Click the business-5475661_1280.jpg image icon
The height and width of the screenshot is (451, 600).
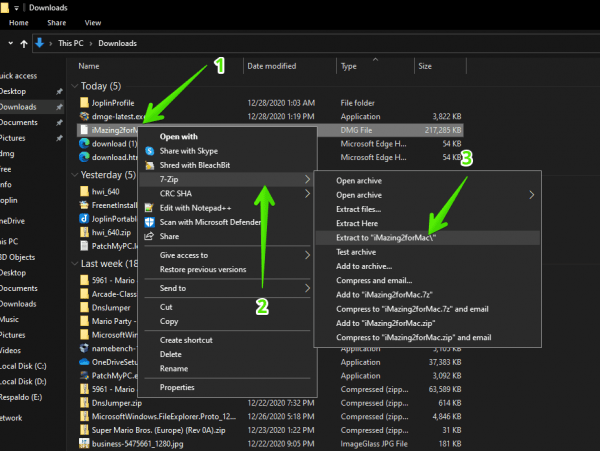click(x=84, y=444)
